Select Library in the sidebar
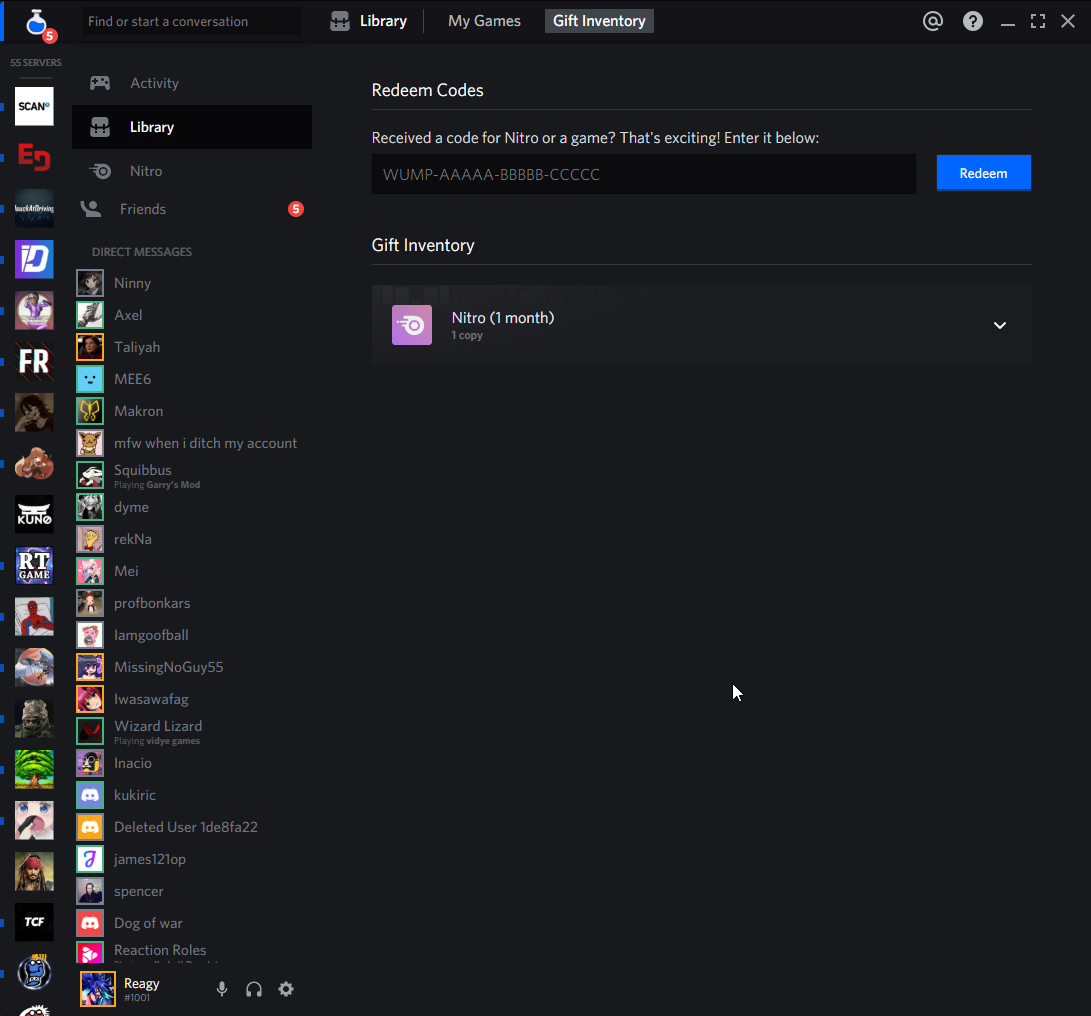The image size is (1091, 1016). coord(192,127)
